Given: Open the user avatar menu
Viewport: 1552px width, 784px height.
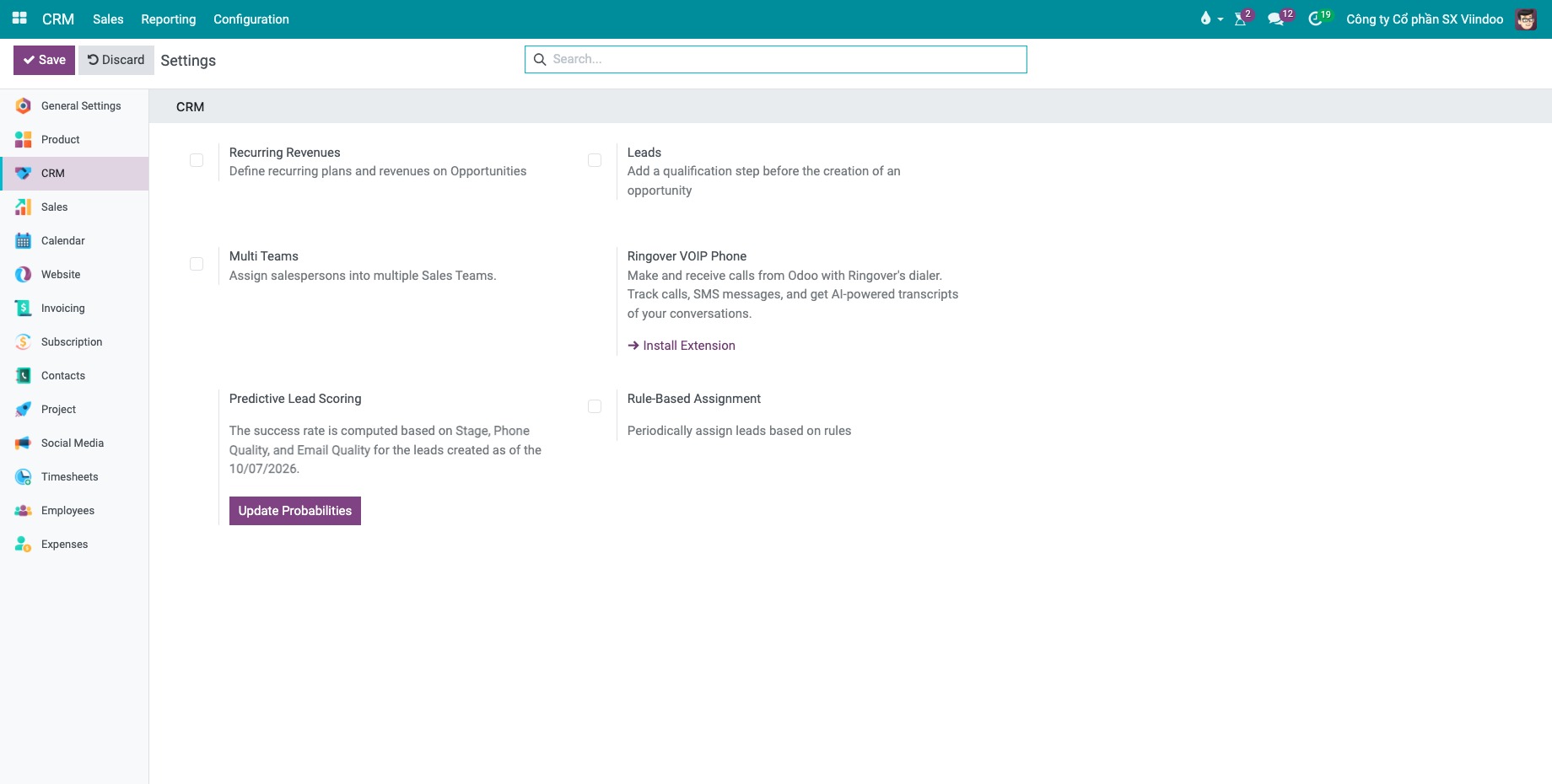Looking at the screenshot, I should tap(1526, 19).
